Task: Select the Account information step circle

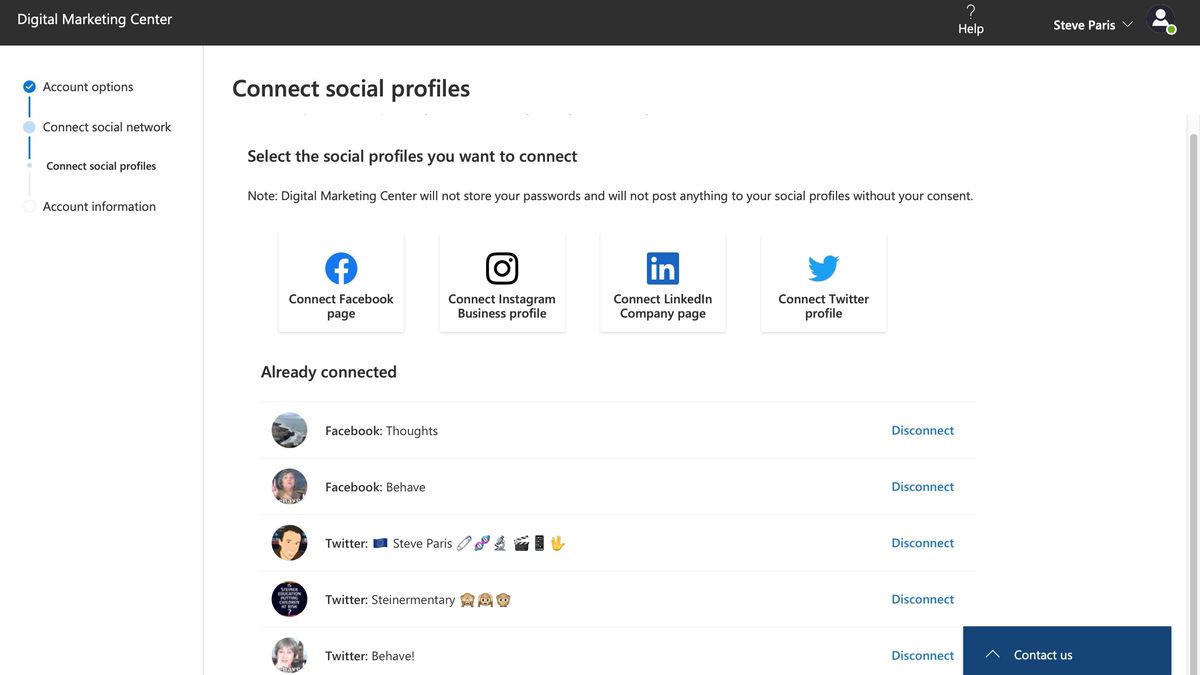Action: (30, 206)
